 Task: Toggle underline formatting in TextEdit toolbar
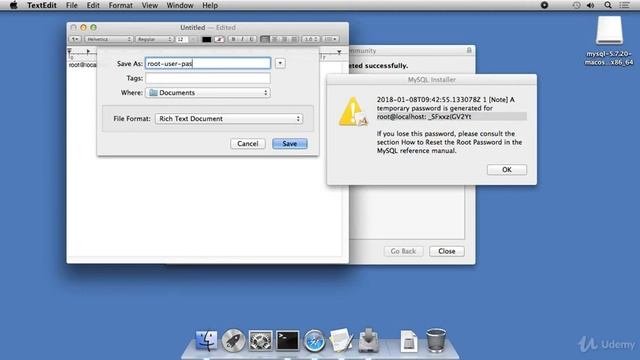(x=251, y=39)
